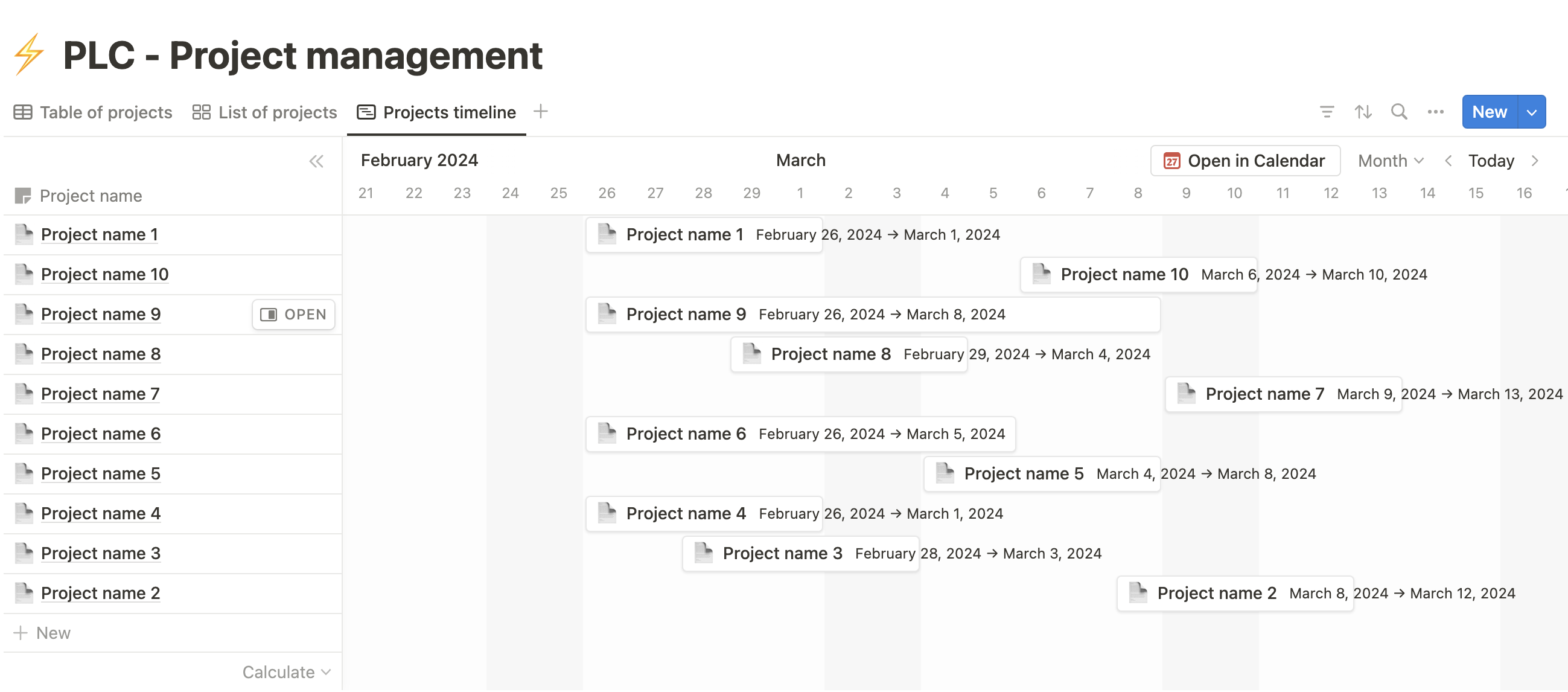Go to next period with right chevron

click(1535, 161)
